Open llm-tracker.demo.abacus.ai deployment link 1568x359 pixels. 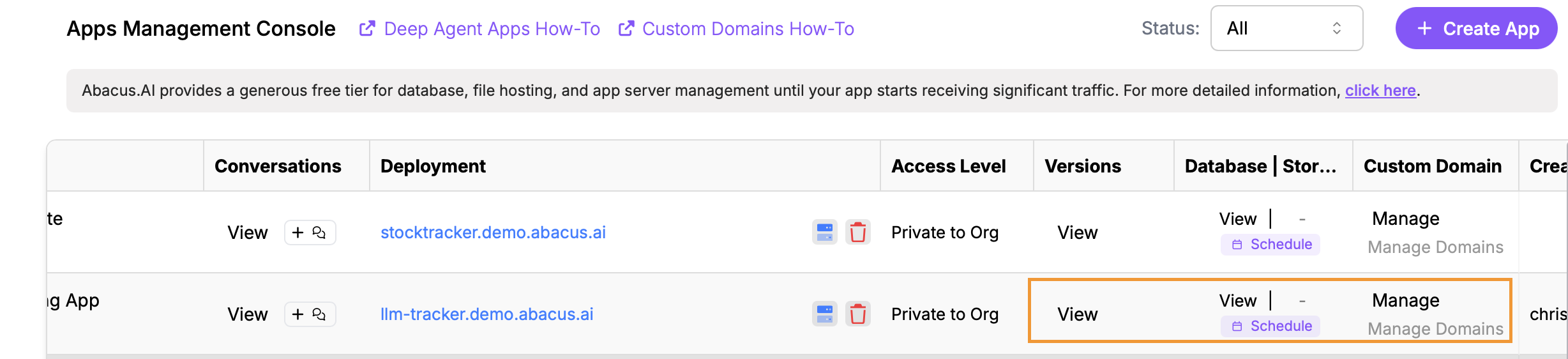pos(486,314)
